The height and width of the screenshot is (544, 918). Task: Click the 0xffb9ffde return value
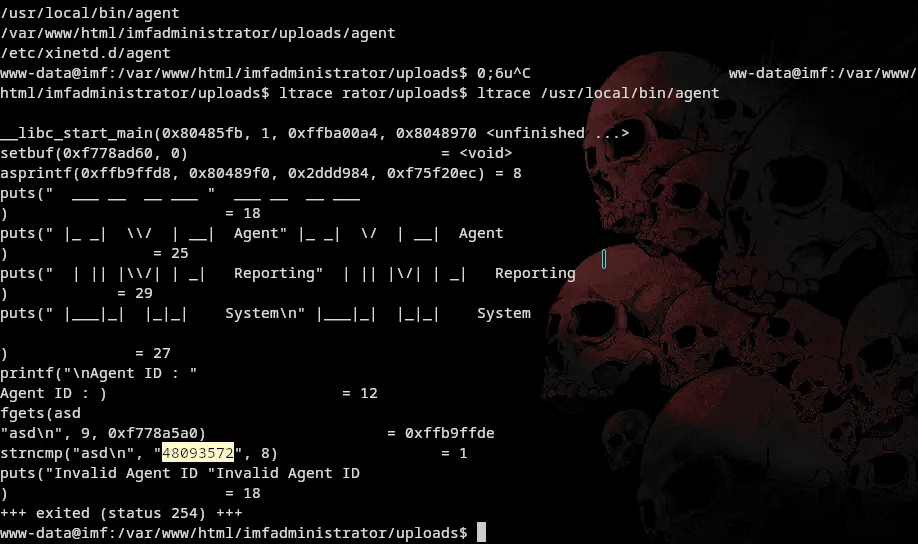(450, 433)
